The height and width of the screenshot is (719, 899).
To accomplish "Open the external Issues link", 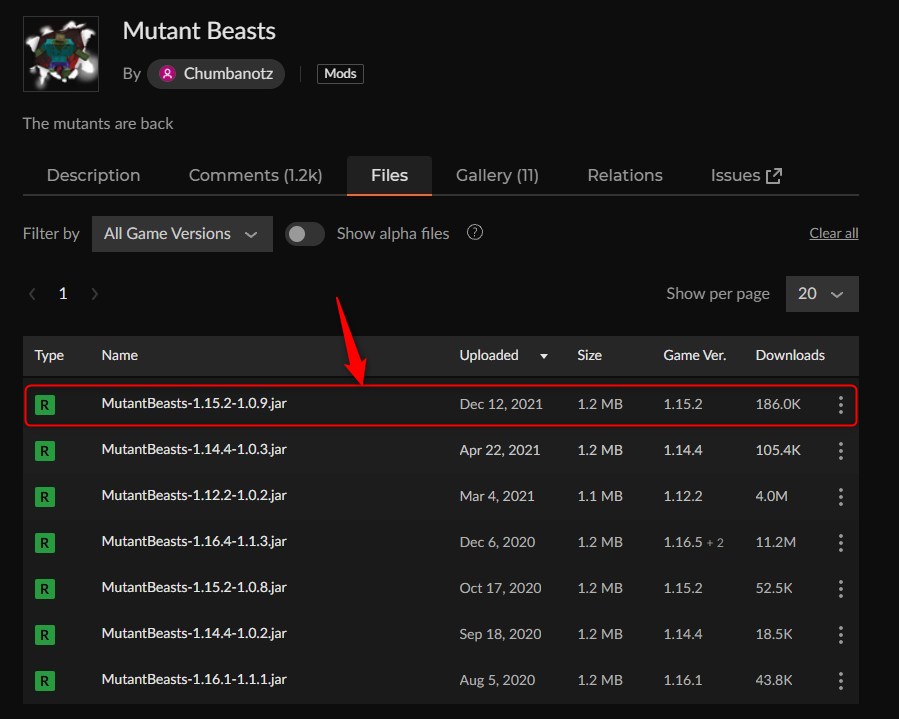I will coord(746,176).
